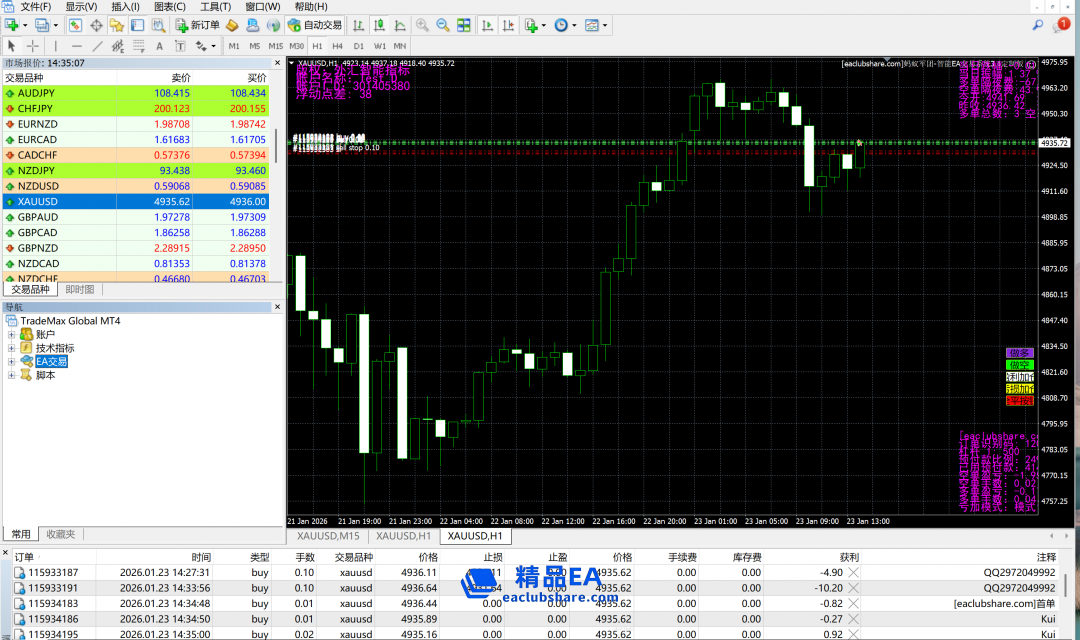Viewport: 1080px width, 640px height.
Task: Click the 新订单 new order button
Action: pos(197,25)
